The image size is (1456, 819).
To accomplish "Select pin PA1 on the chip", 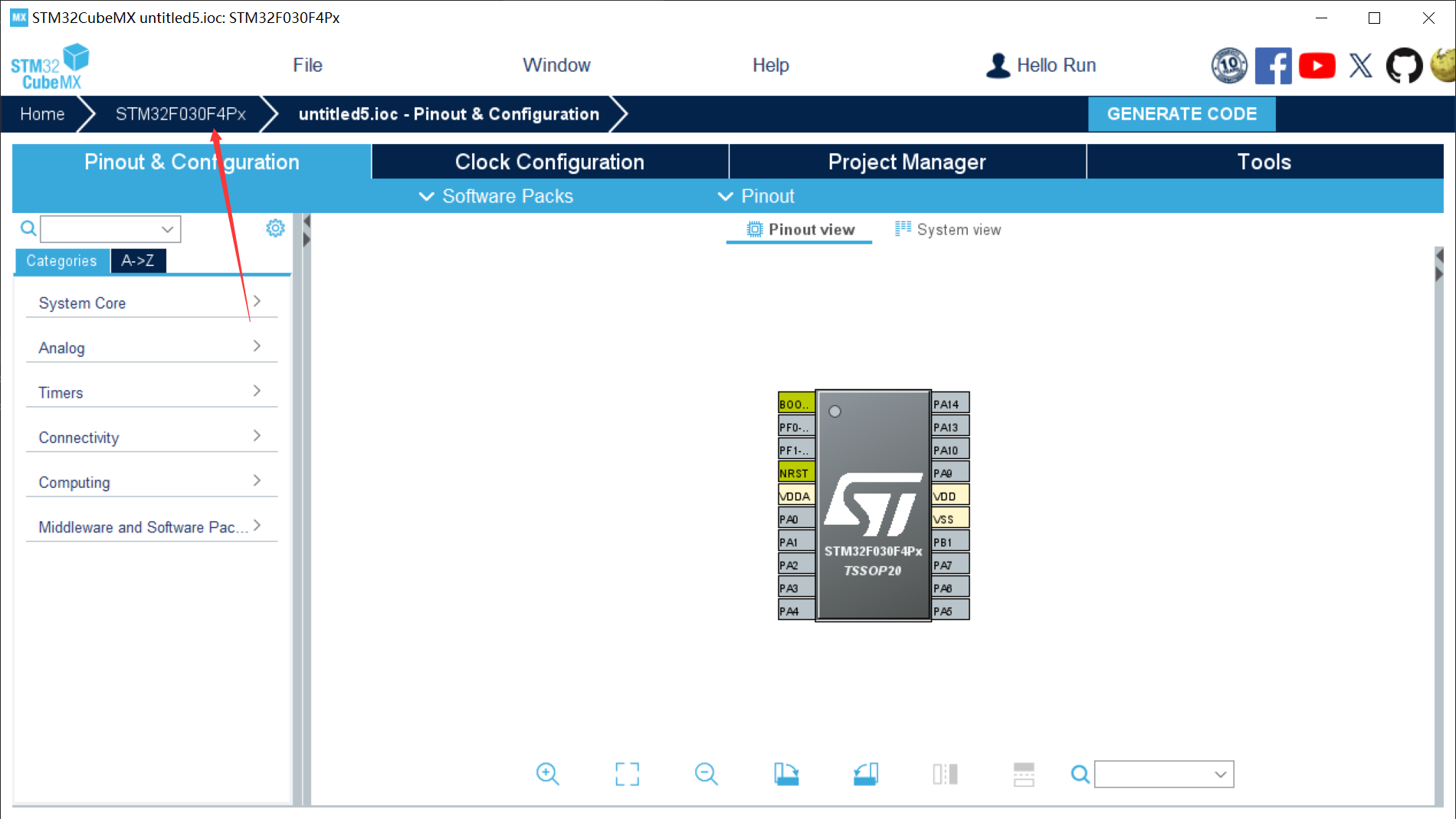I will [x=796, y=541].
